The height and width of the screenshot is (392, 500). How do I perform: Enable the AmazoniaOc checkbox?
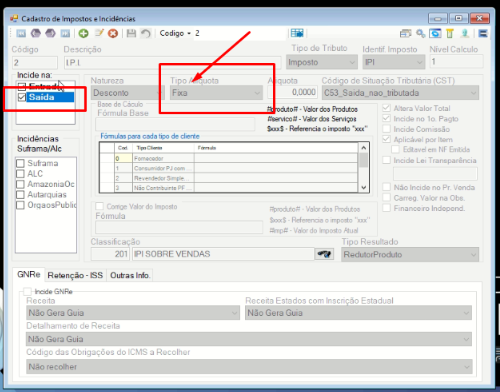(x=20, y=184)
